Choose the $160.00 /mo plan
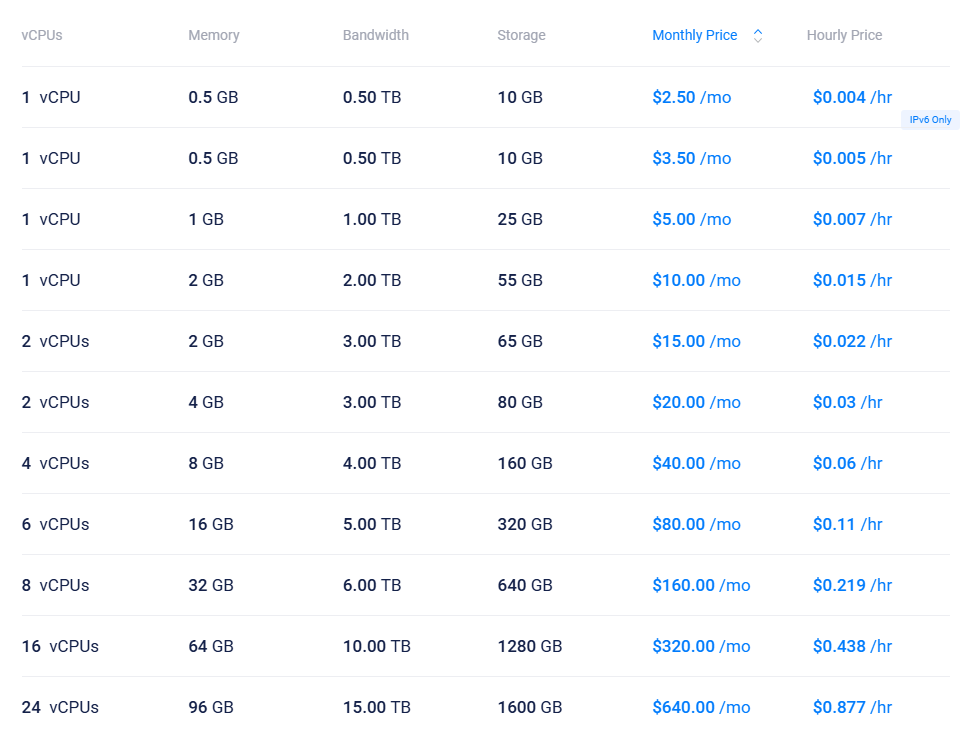The width and height of the screenshot is (975, 751). tap(701, 586)
